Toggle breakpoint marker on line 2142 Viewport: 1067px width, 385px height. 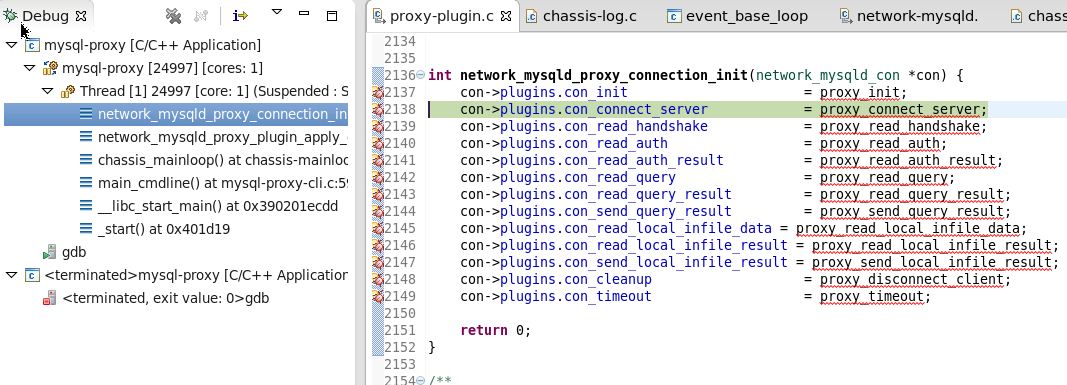378,178
